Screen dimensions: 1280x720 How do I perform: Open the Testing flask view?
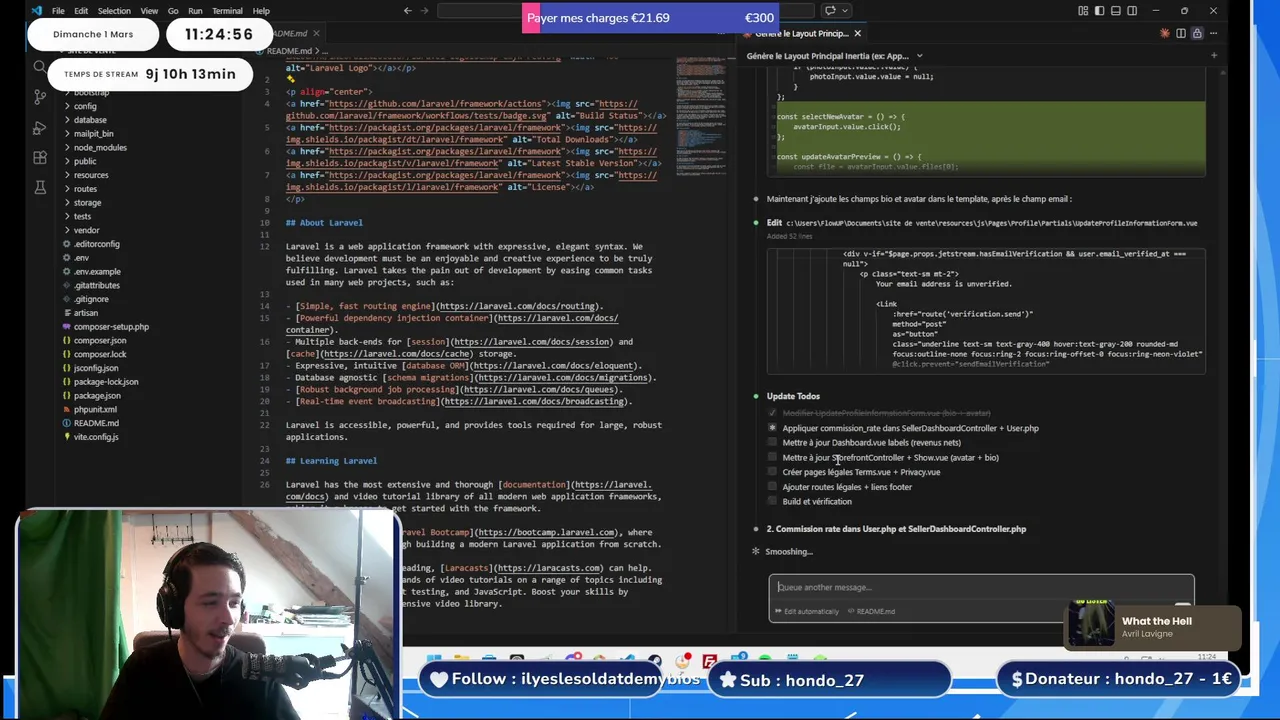tap(40, 187)
